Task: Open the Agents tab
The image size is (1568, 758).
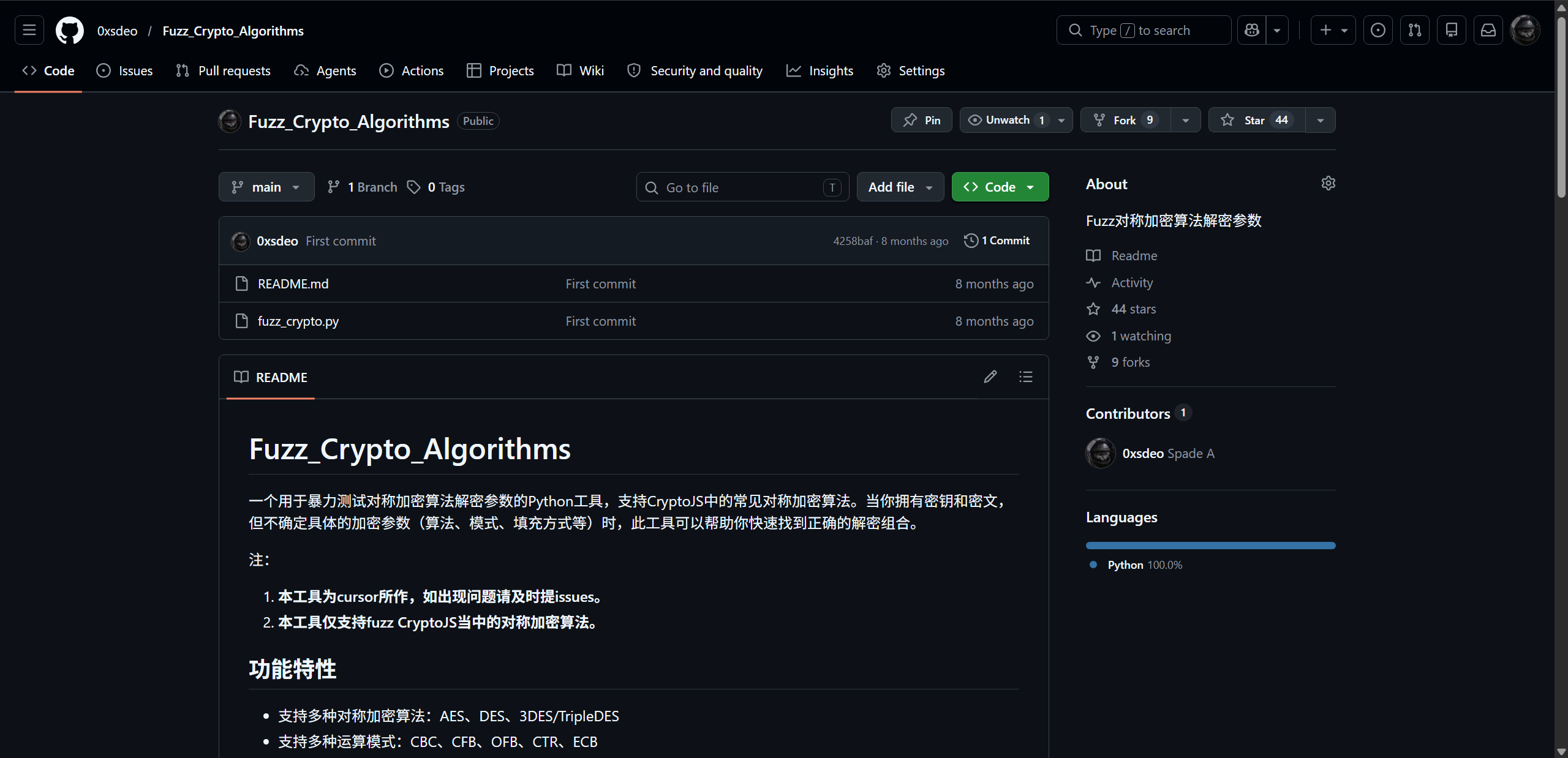Action: point(325,70)
